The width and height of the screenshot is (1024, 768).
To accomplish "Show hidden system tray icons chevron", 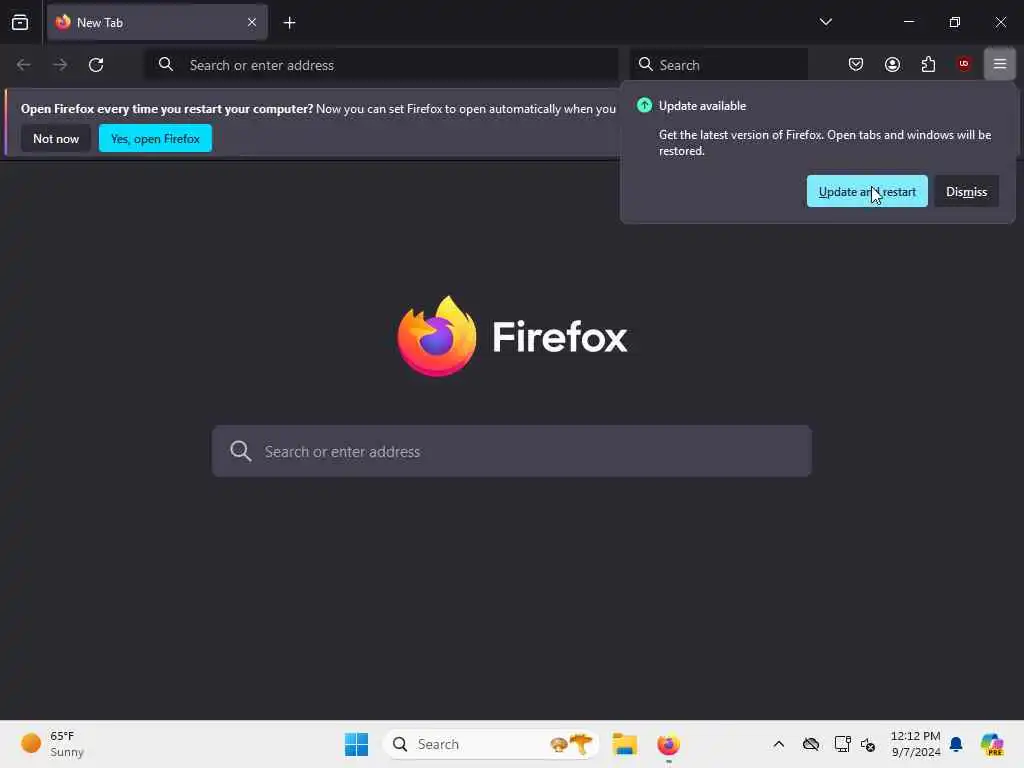I will click(778, 744).
